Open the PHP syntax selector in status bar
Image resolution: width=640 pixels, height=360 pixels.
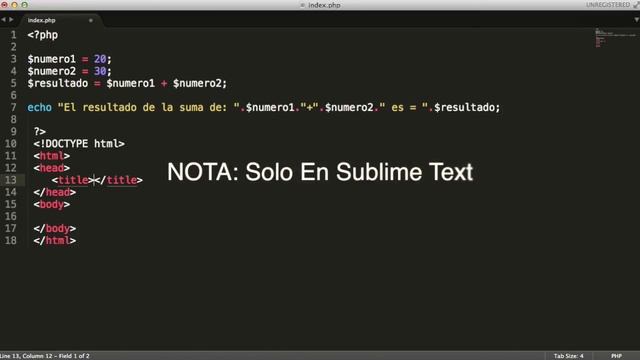coord(616,356)
